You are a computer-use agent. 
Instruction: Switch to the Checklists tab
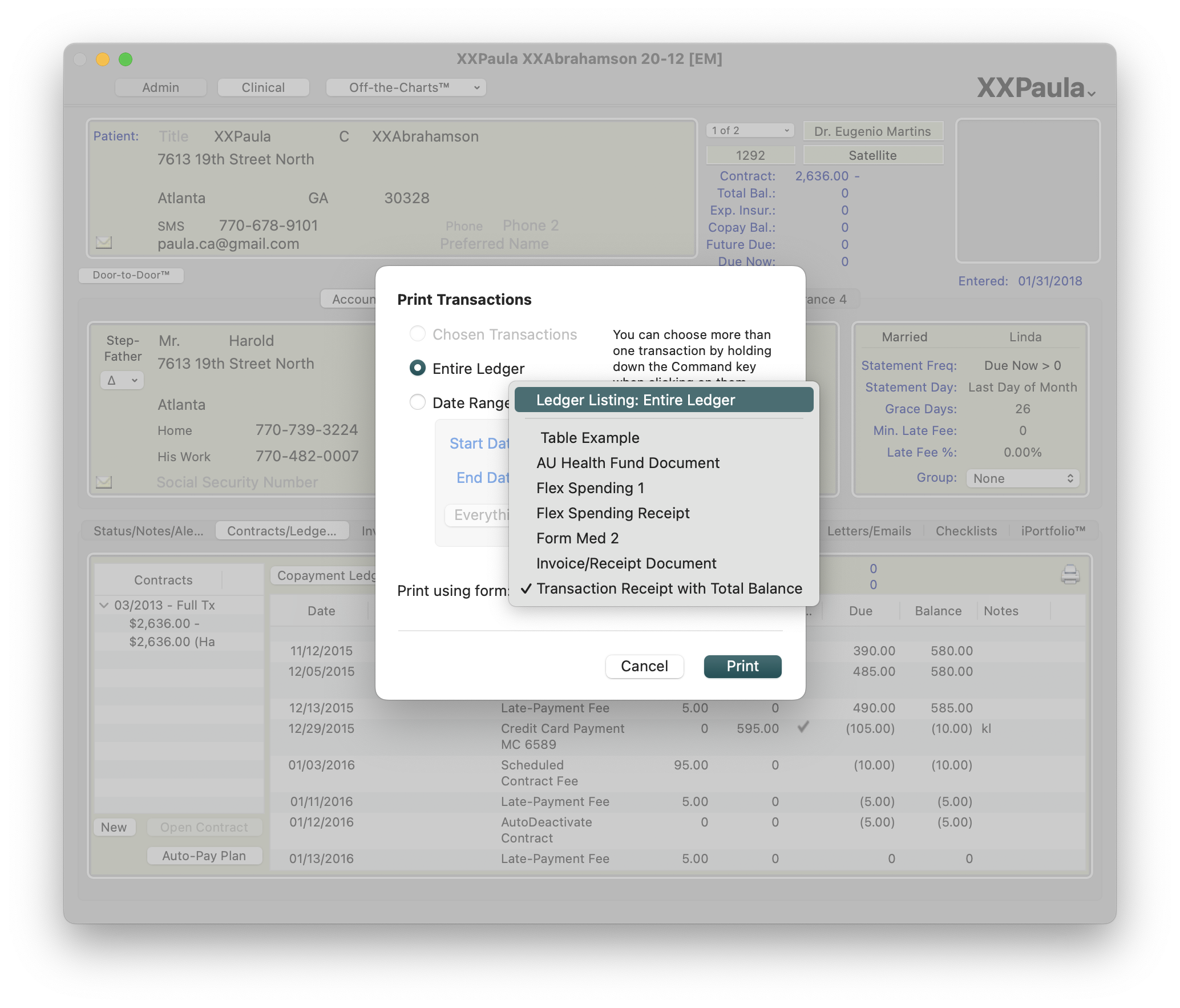pyautogui.click(x=966, y=531)
